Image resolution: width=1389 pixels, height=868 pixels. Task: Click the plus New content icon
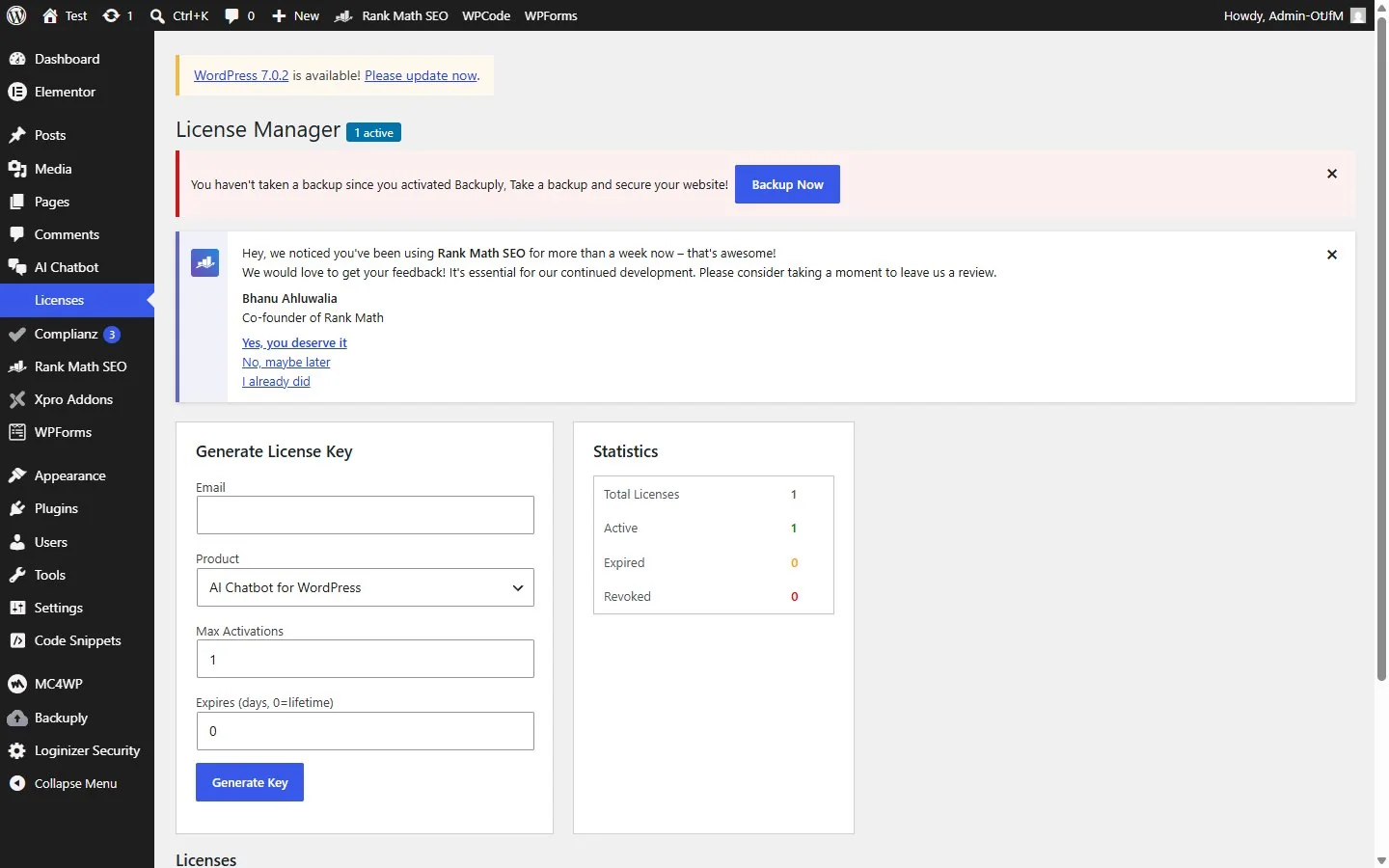coord(279,15)
